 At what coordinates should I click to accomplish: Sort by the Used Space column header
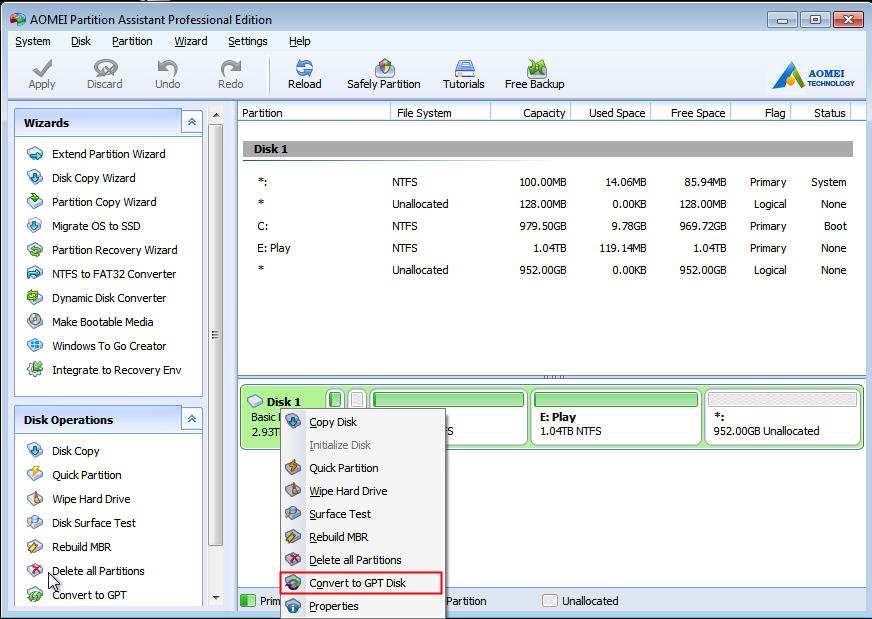[611, 113]
